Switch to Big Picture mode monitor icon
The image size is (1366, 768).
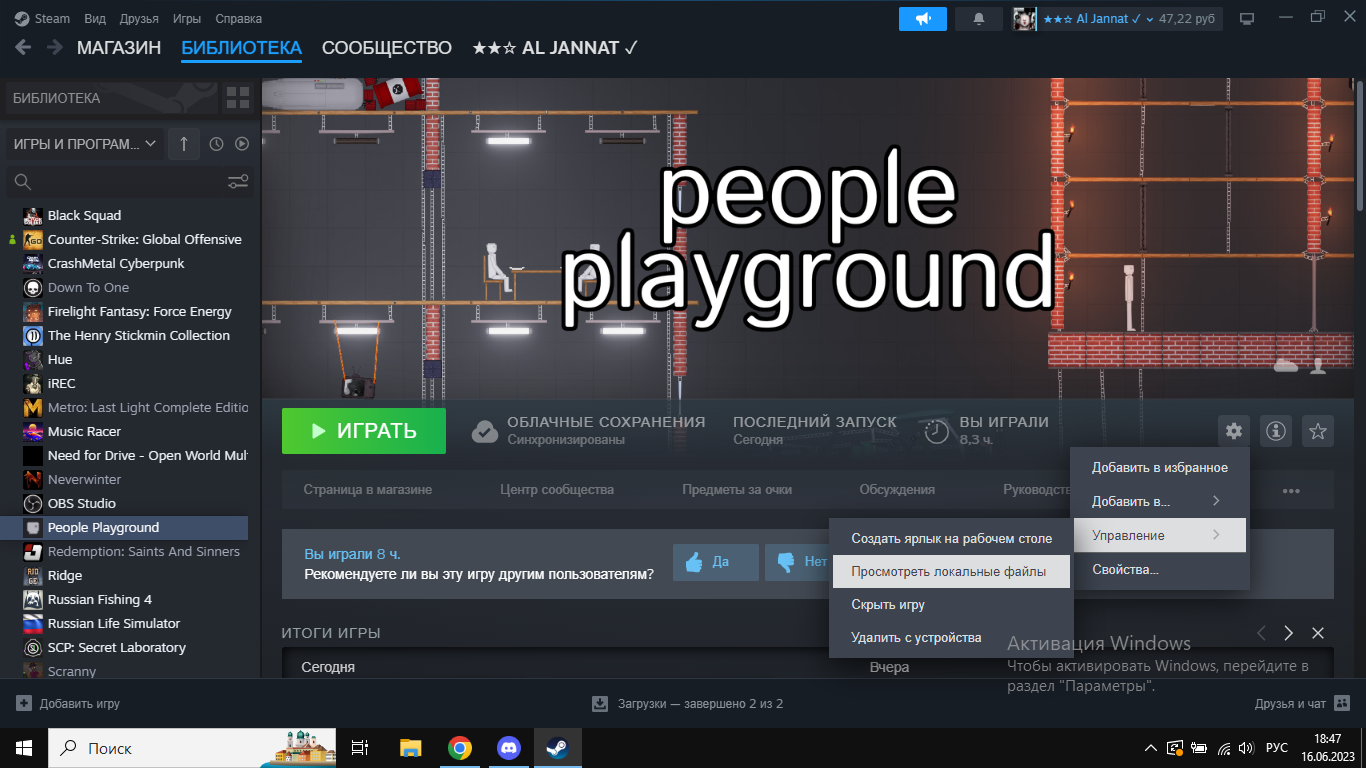click(x=1247, y=18)
